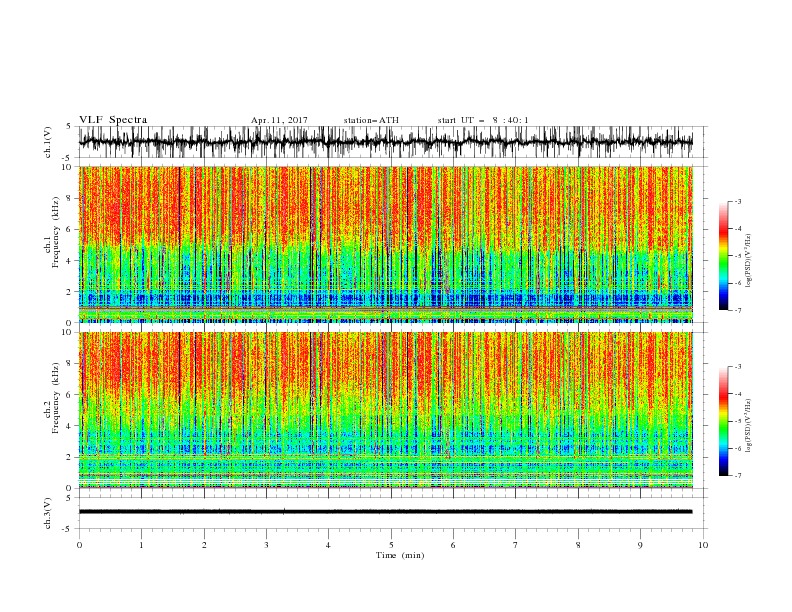Click the date text 'Apr. 11, 2017'
Viewport: 792px width, 612px height.
point(279,120)
